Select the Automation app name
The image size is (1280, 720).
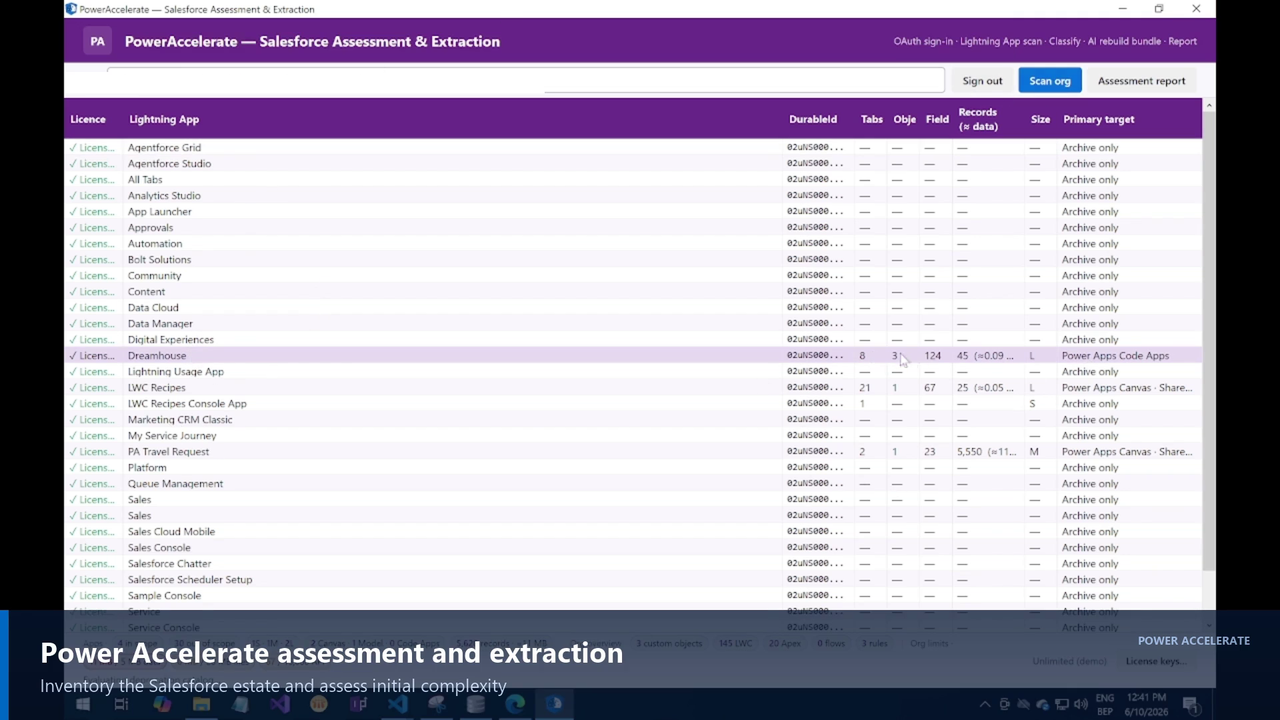(155, 244)
